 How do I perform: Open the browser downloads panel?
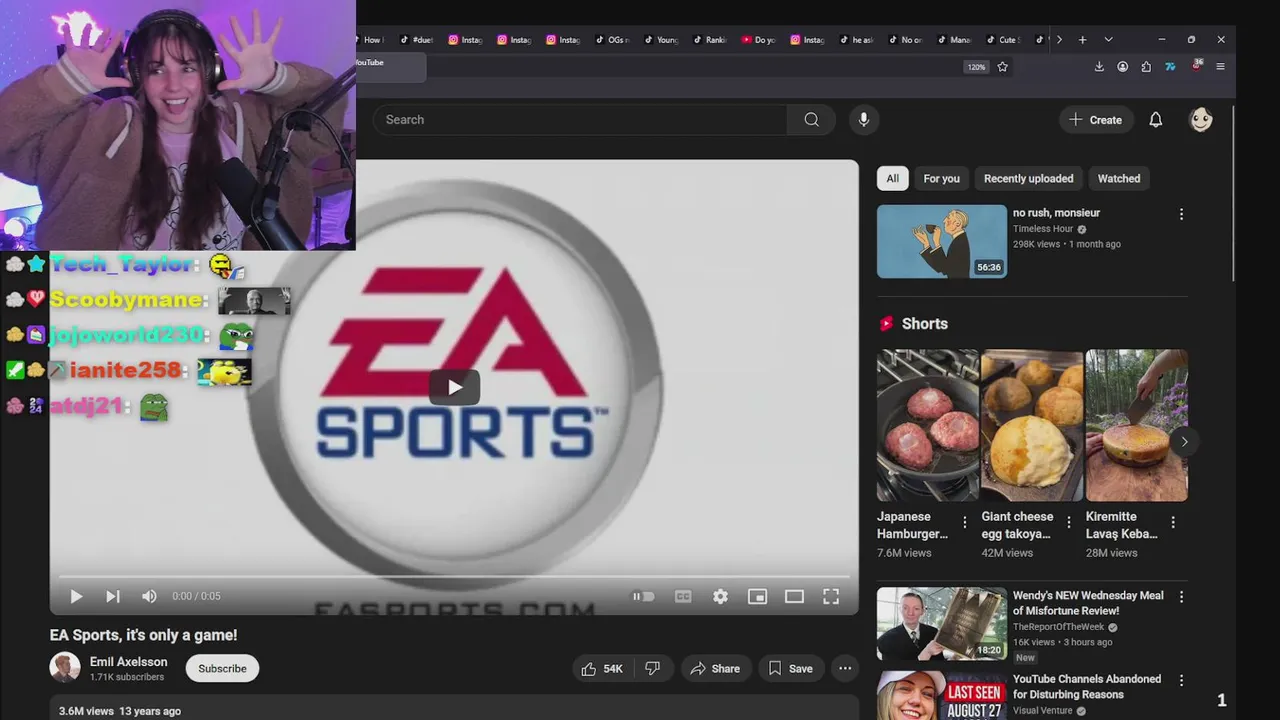click(1099, 67)
